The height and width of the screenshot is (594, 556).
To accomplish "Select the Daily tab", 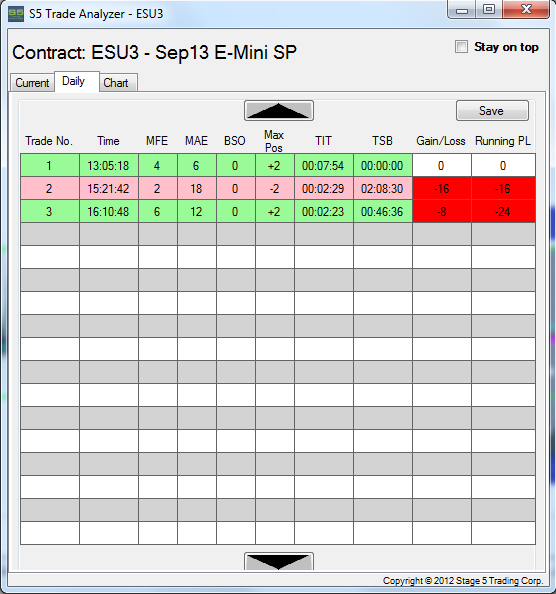I will pos(77,81).
